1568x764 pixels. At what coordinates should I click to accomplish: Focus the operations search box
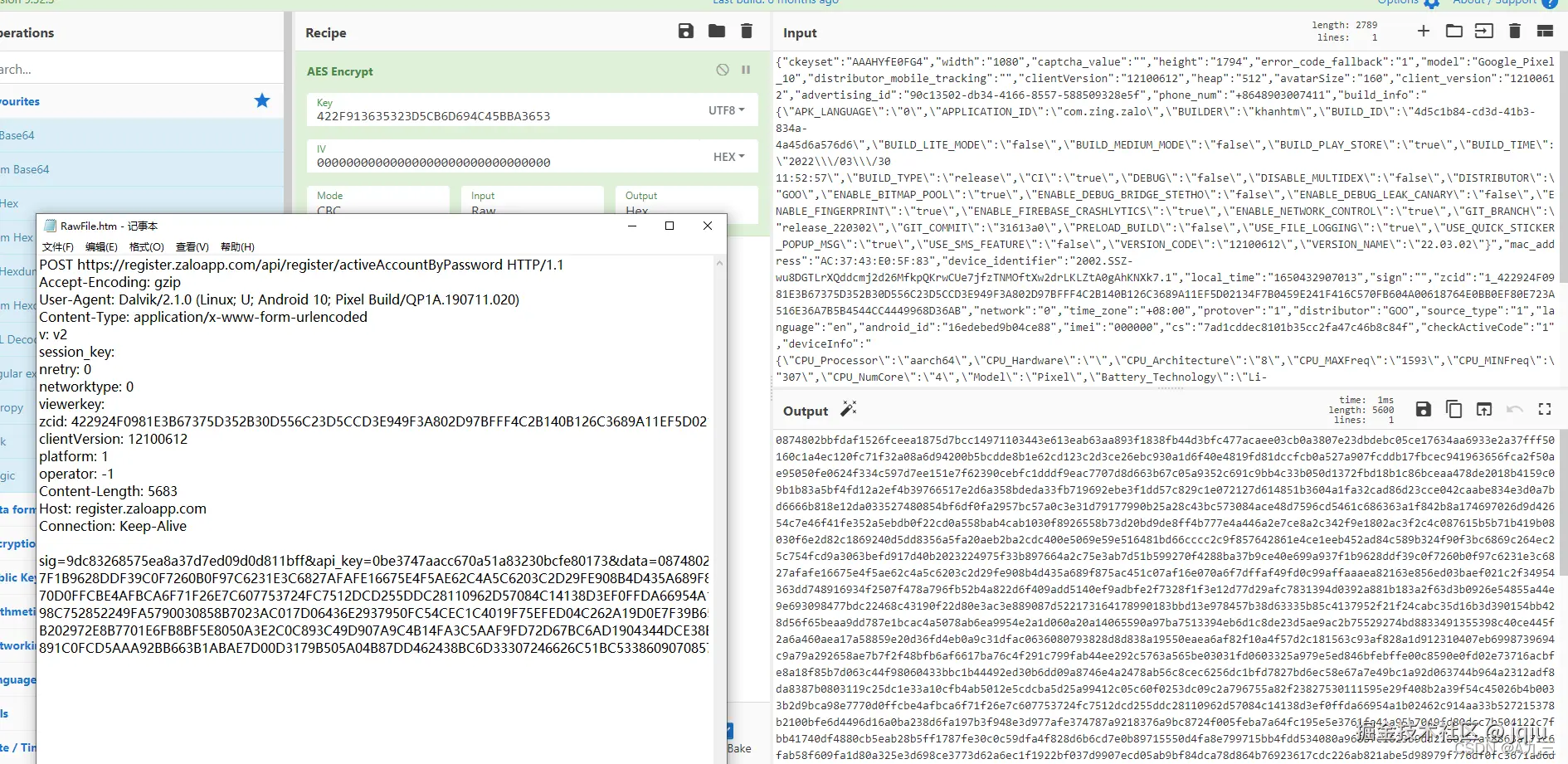[x=141, y=69]
